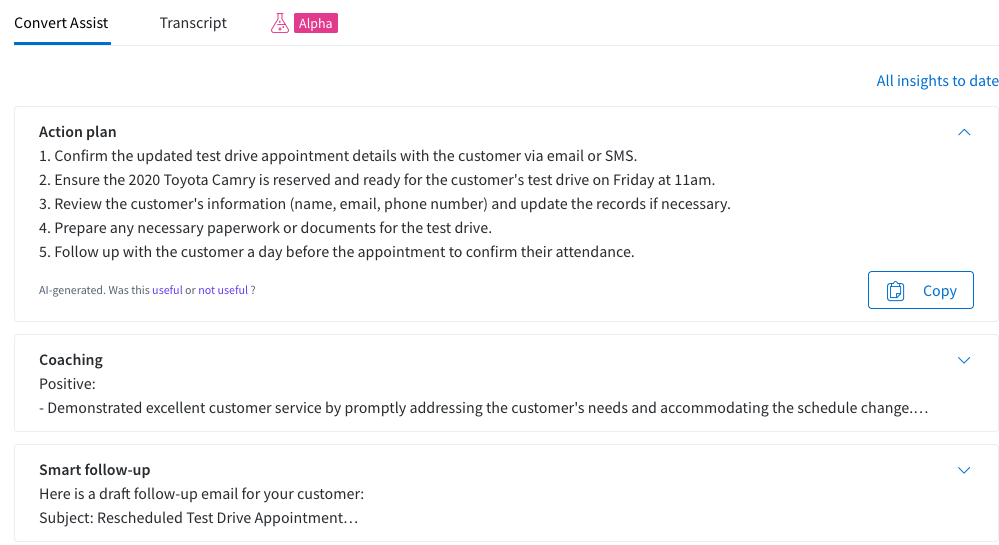Mark the action plan as not useful
Image resolution: width=999 pixels, height=545 pixels.
click(x=223, y=290)
